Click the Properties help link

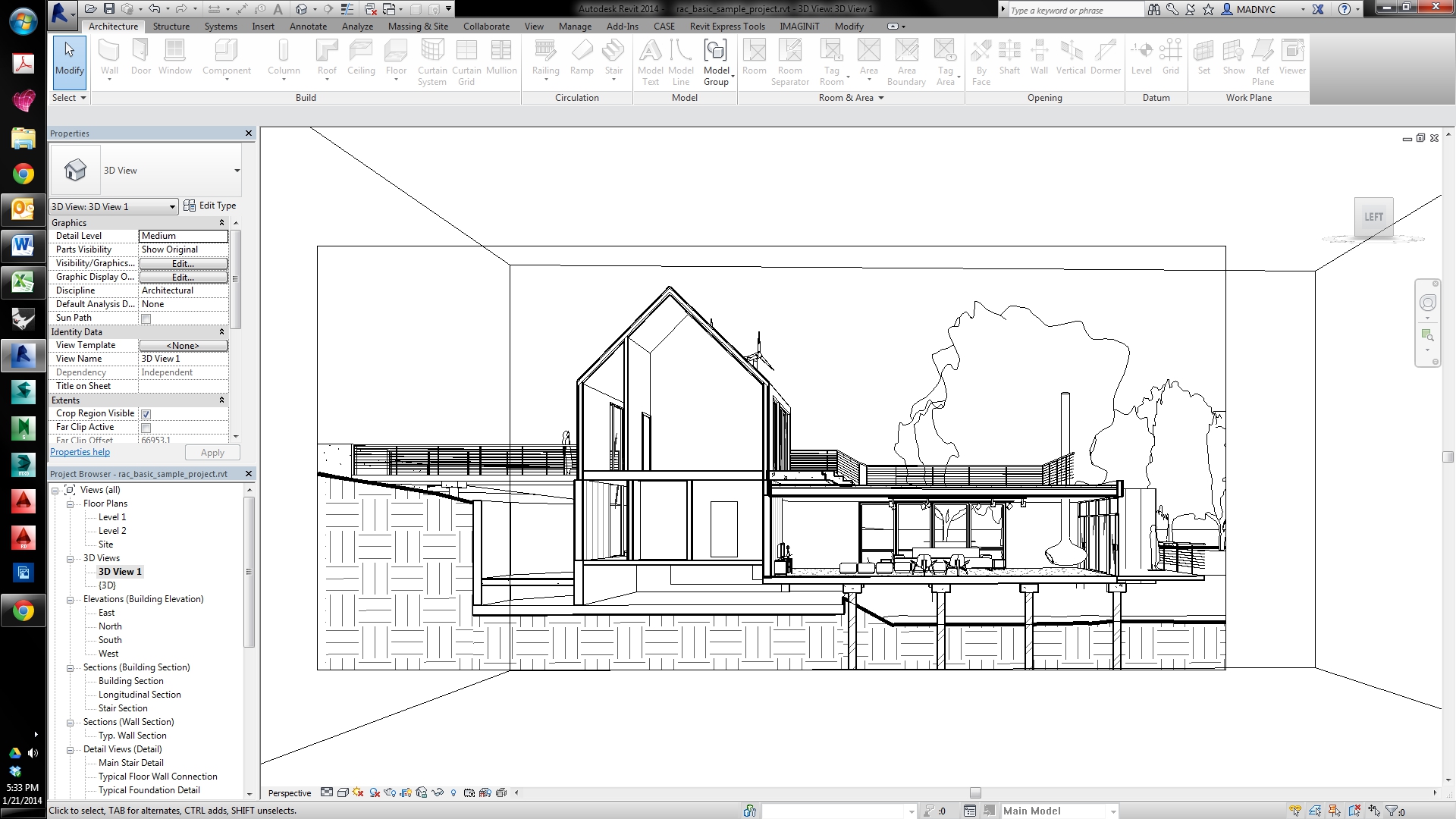point(80,452)
